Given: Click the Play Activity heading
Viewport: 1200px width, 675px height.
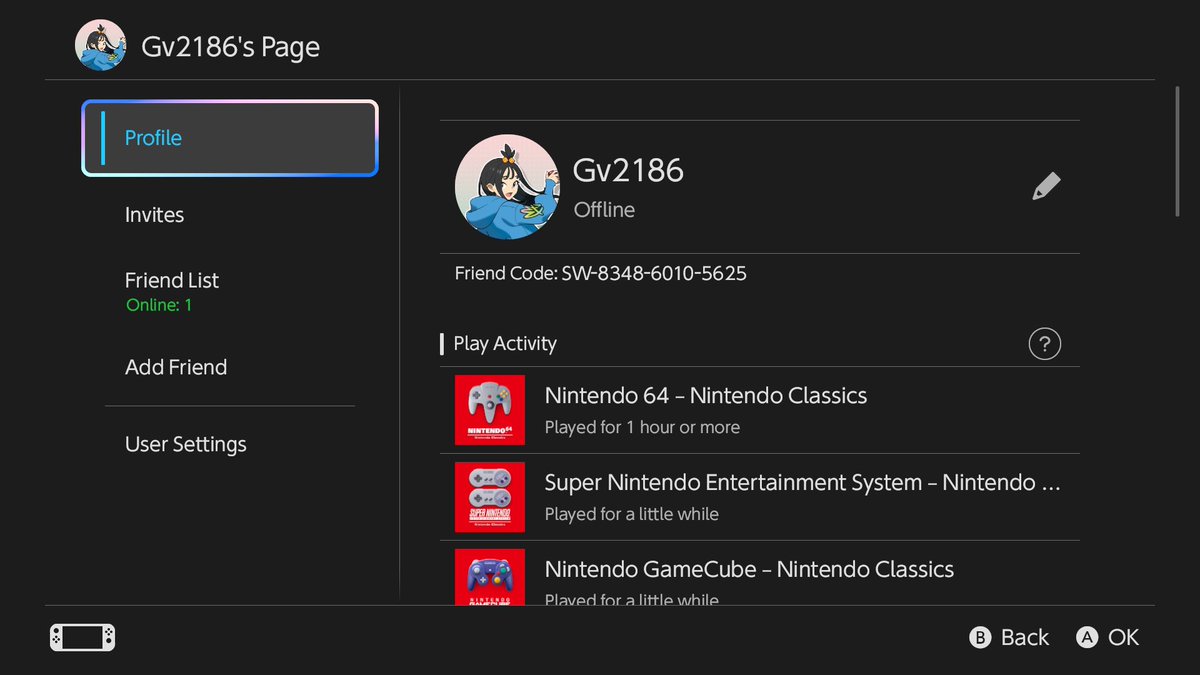Looking at the screenshot, I should coord(505,344).
